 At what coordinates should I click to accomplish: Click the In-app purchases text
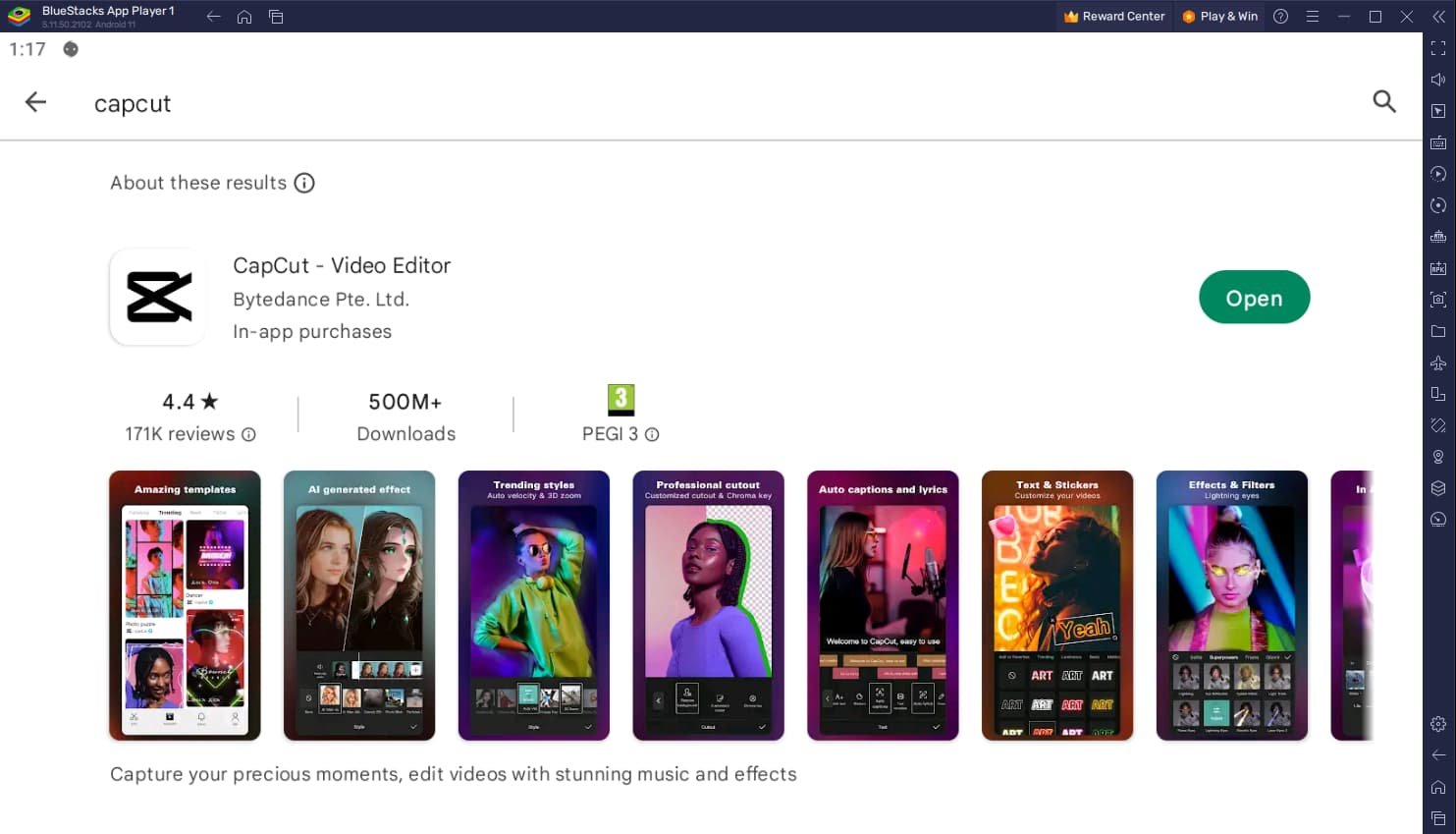[x=312, y=332]
